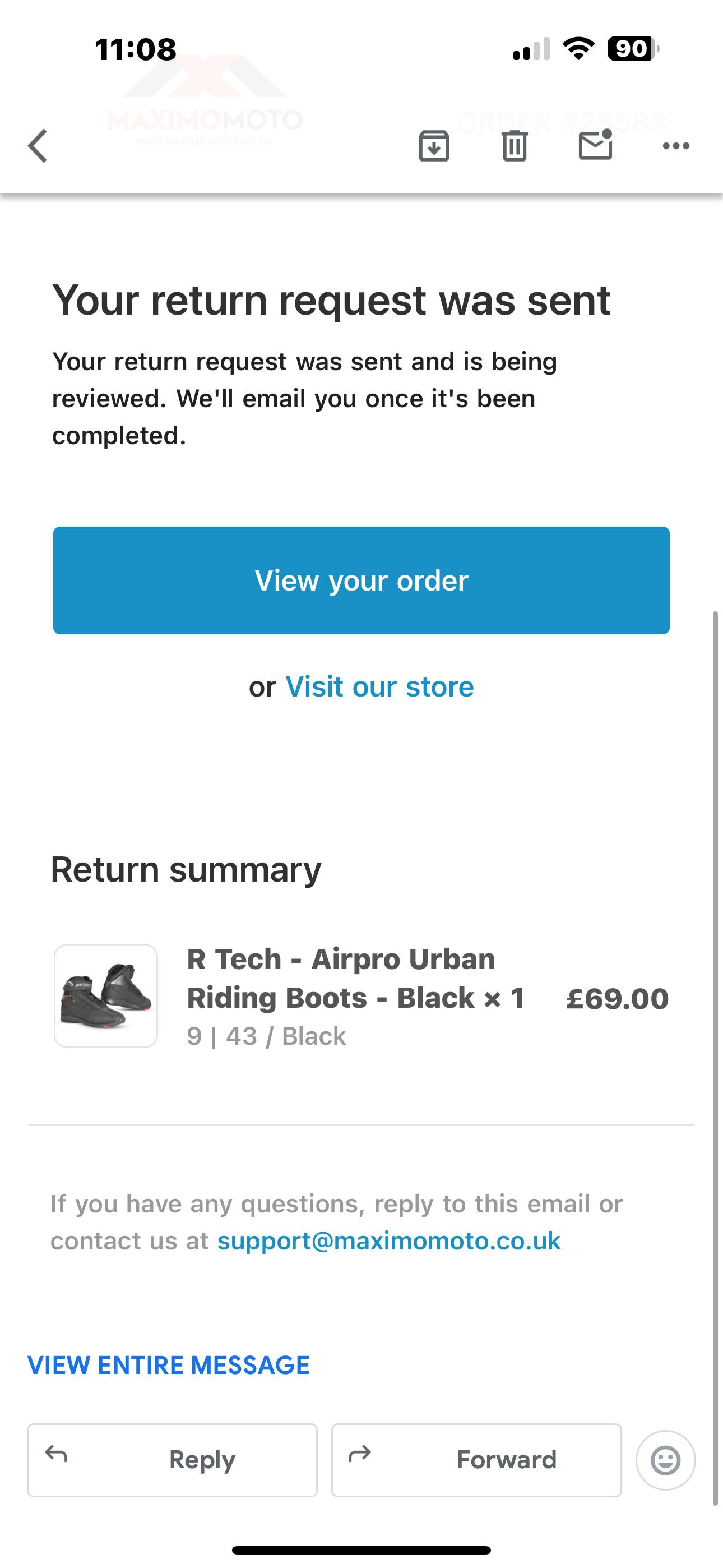Click the Forward button label

point(506,1460)
